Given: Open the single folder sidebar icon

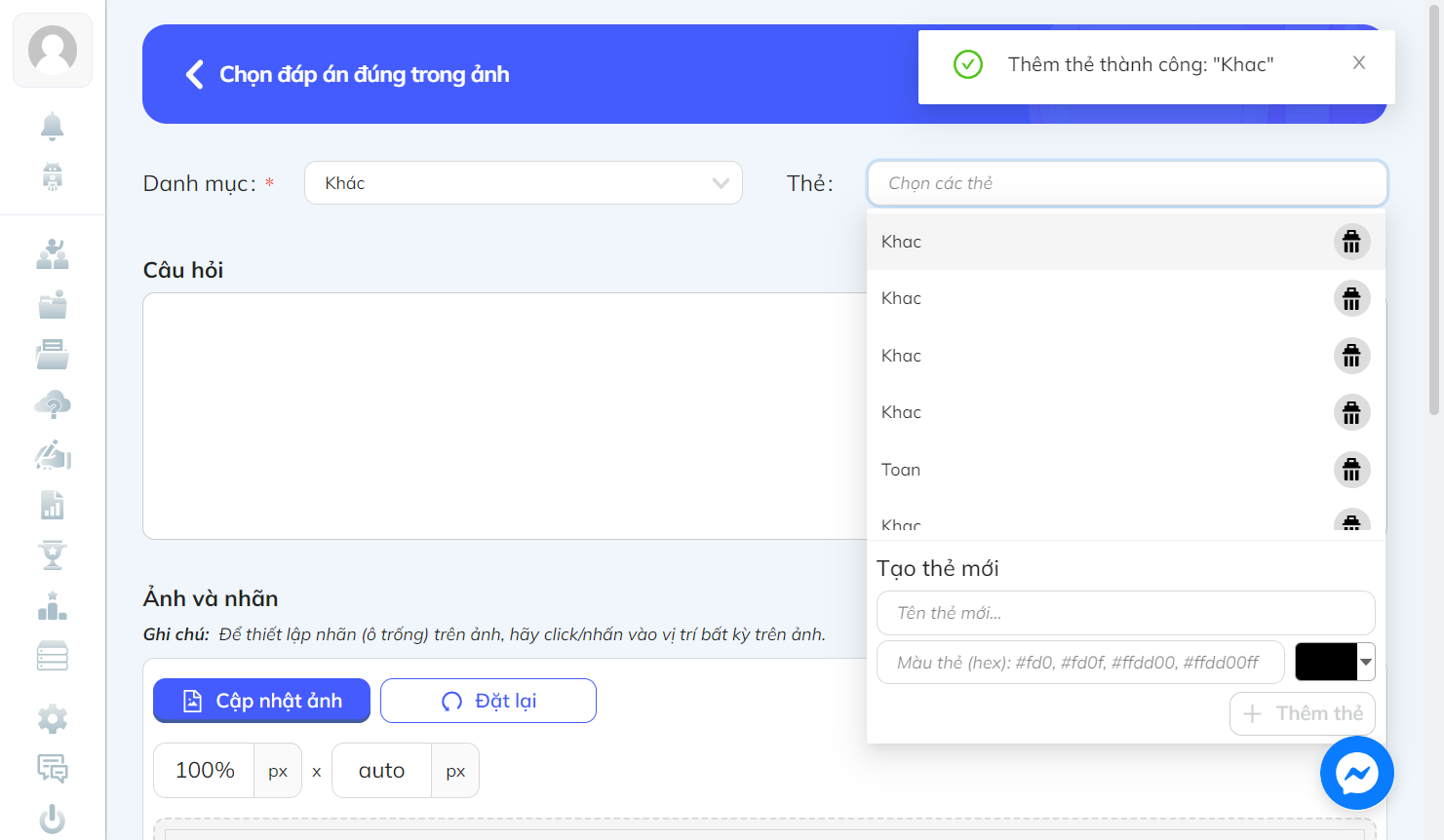Looking at the screenshot, I should click(x=53, y=304).
